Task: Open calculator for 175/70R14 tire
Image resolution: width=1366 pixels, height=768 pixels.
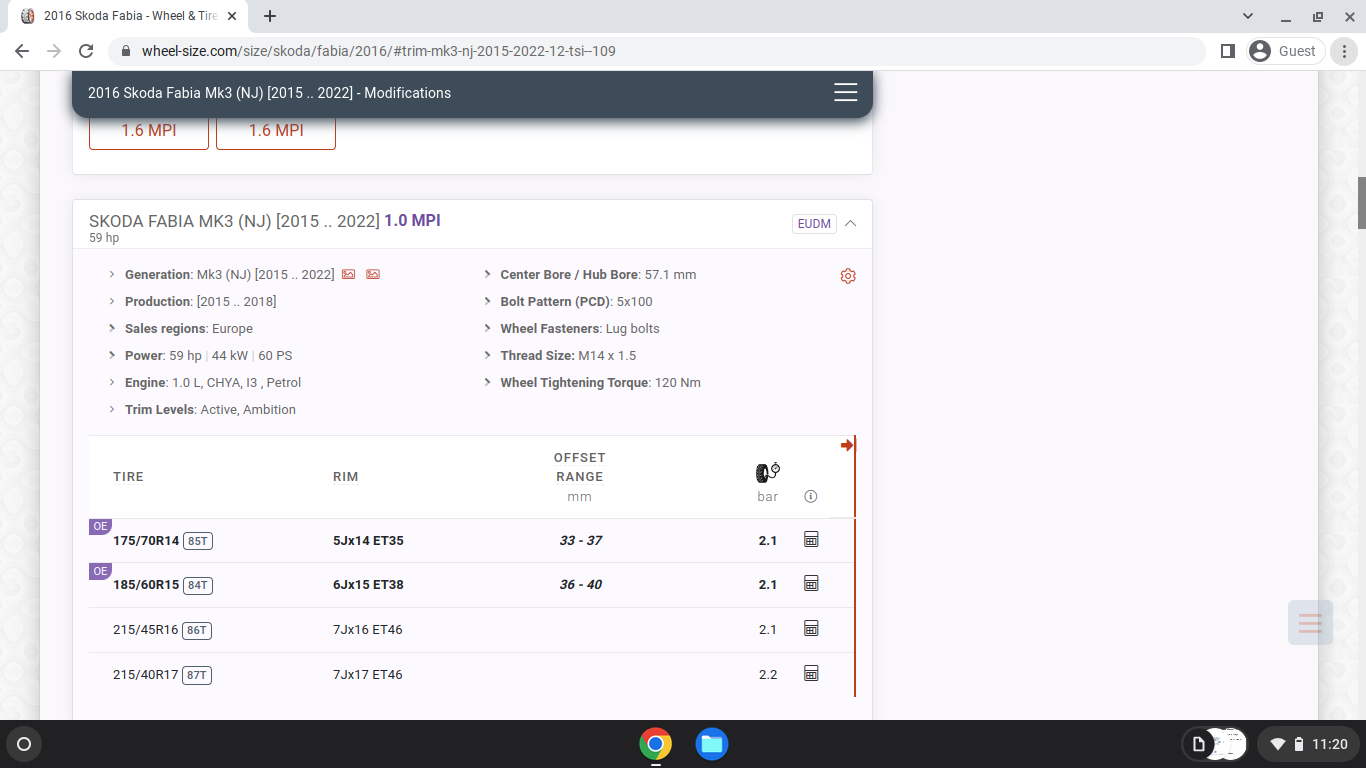Action: (811, 540)
